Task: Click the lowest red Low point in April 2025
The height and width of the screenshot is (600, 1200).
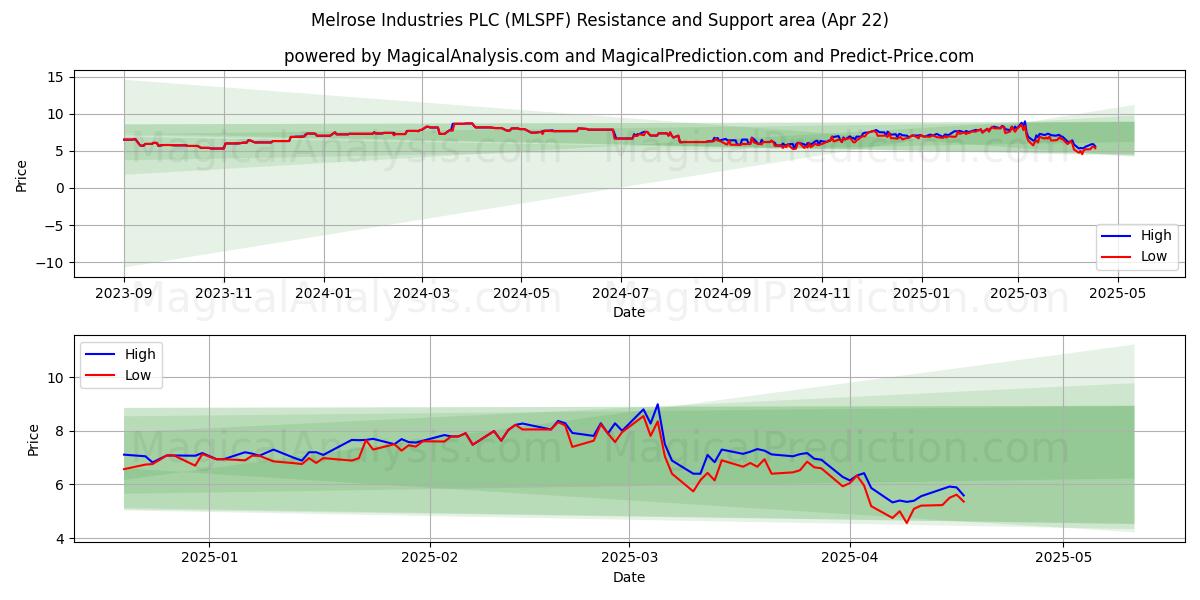Action: click(907, 523)
